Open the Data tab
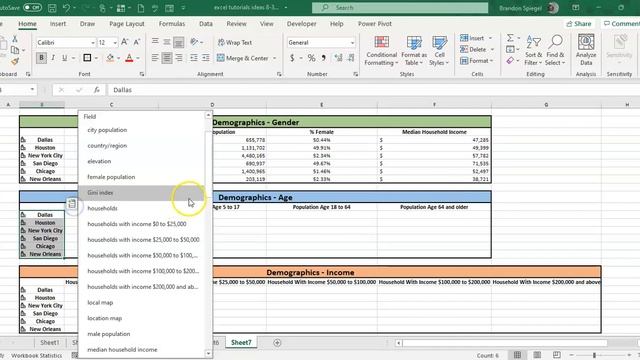This screenshot has height=360, width=640. (206, 24)
